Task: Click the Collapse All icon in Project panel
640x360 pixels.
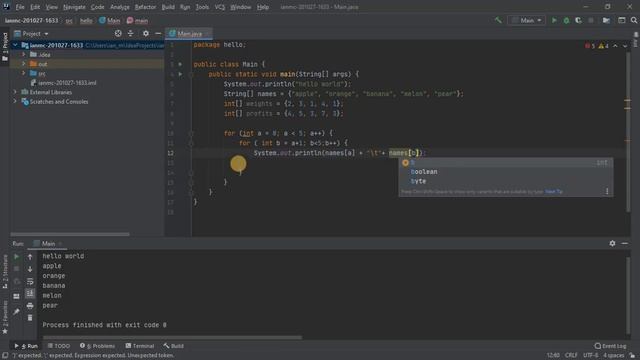Action: point(131,33)
